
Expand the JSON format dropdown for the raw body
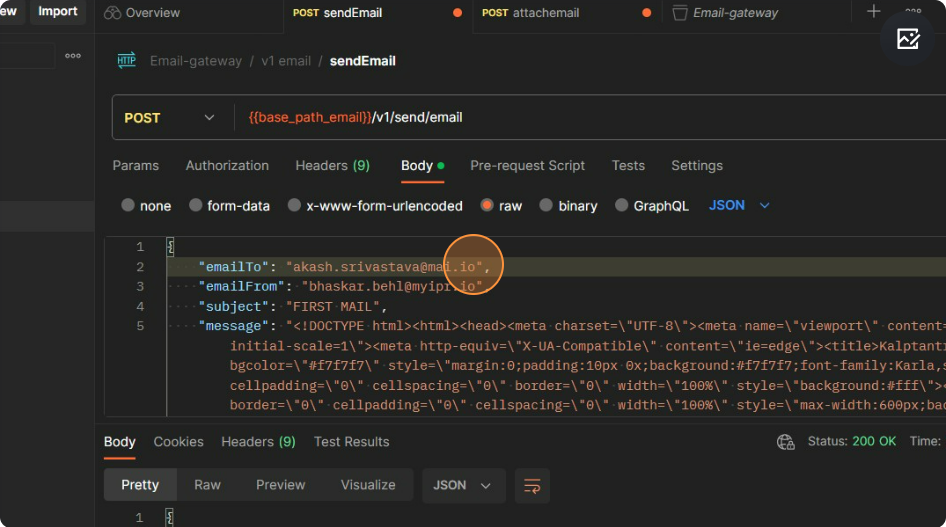[739, 205]
